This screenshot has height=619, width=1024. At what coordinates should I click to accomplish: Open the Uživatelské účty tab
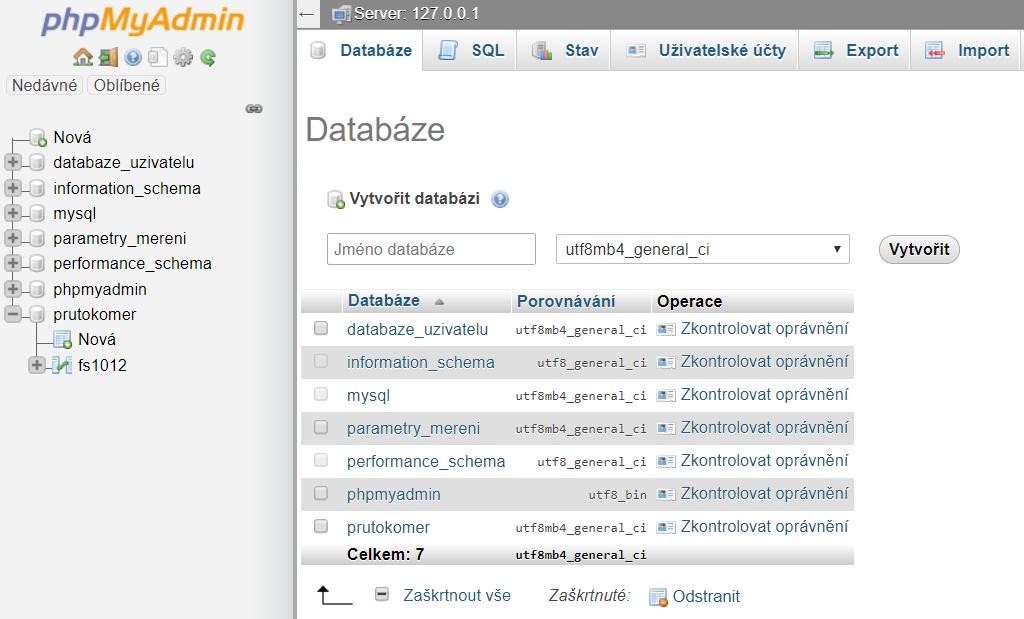[x=705, y=50]
